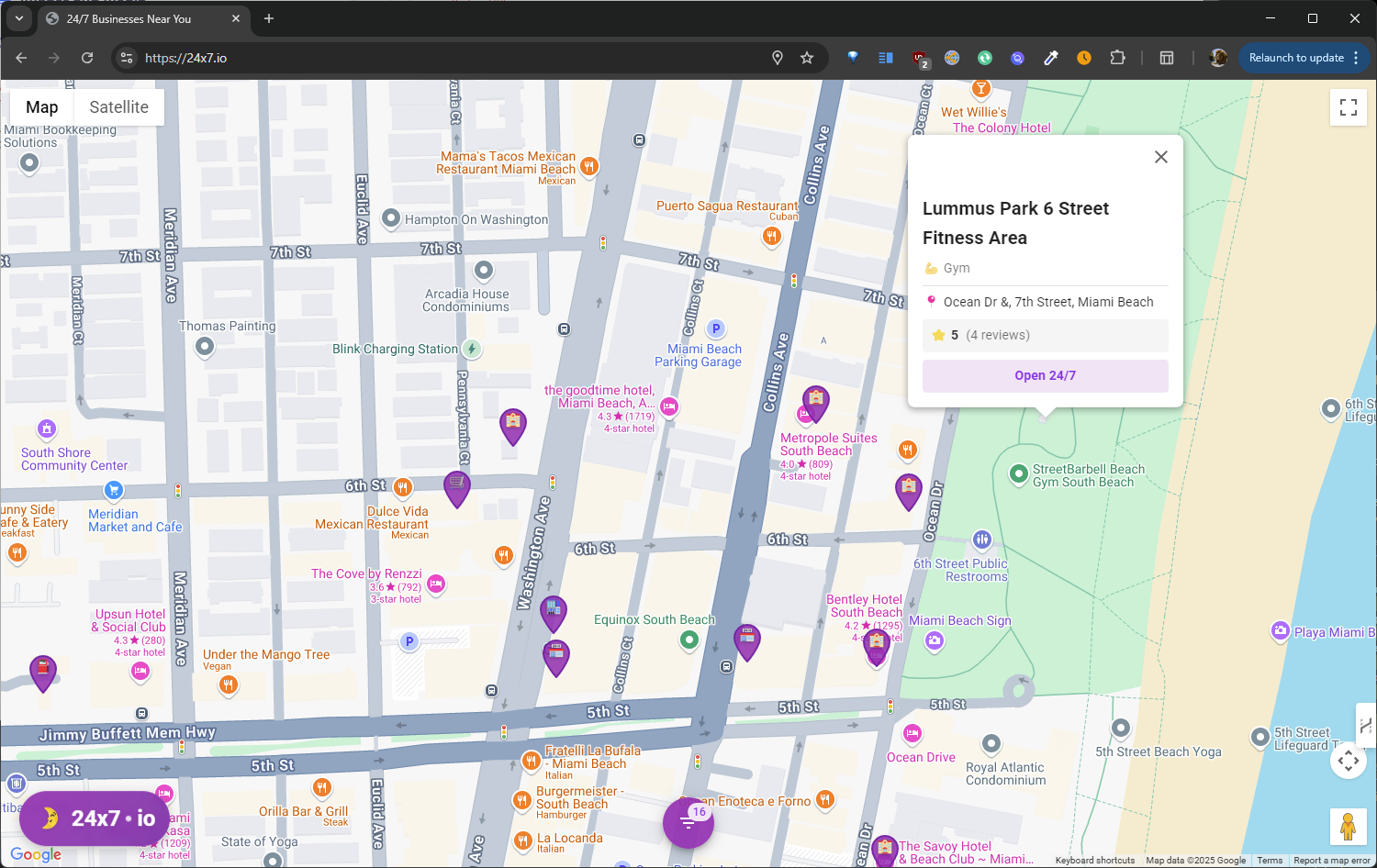Viewport: 1377px width, 868px height.
Task: Go back to previous page
Action: 21,58
